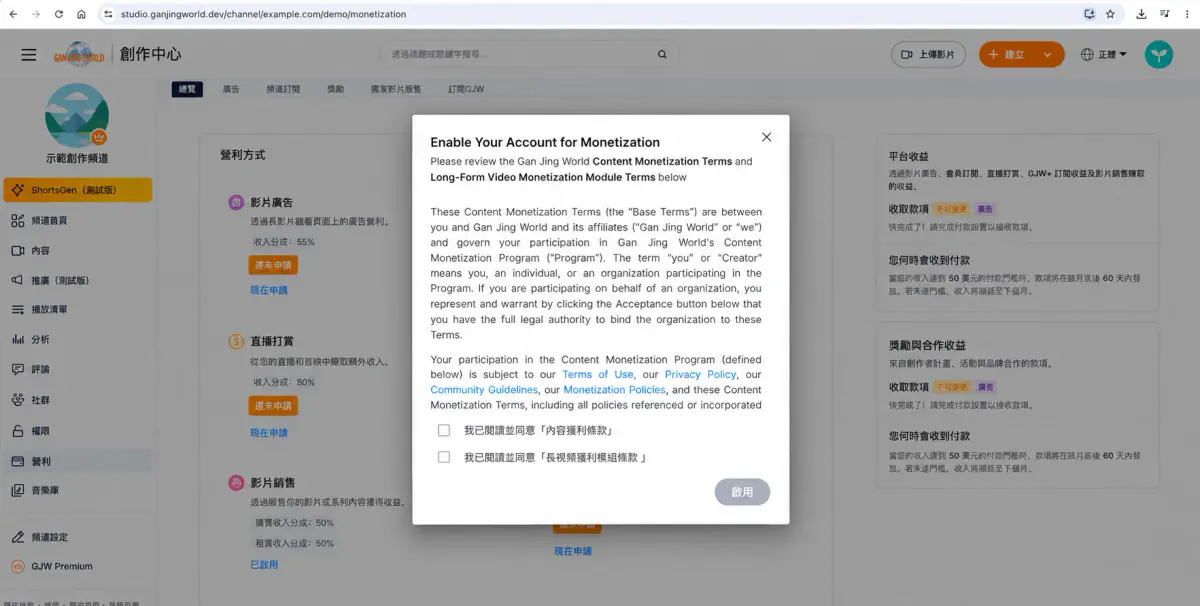Select 營利 in the sidebar

[x=78, y=461]
